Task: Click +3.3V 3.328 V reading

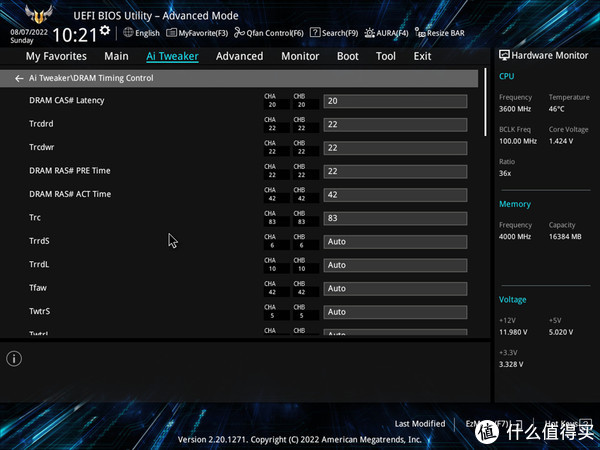Action: (x=511, y=364)
